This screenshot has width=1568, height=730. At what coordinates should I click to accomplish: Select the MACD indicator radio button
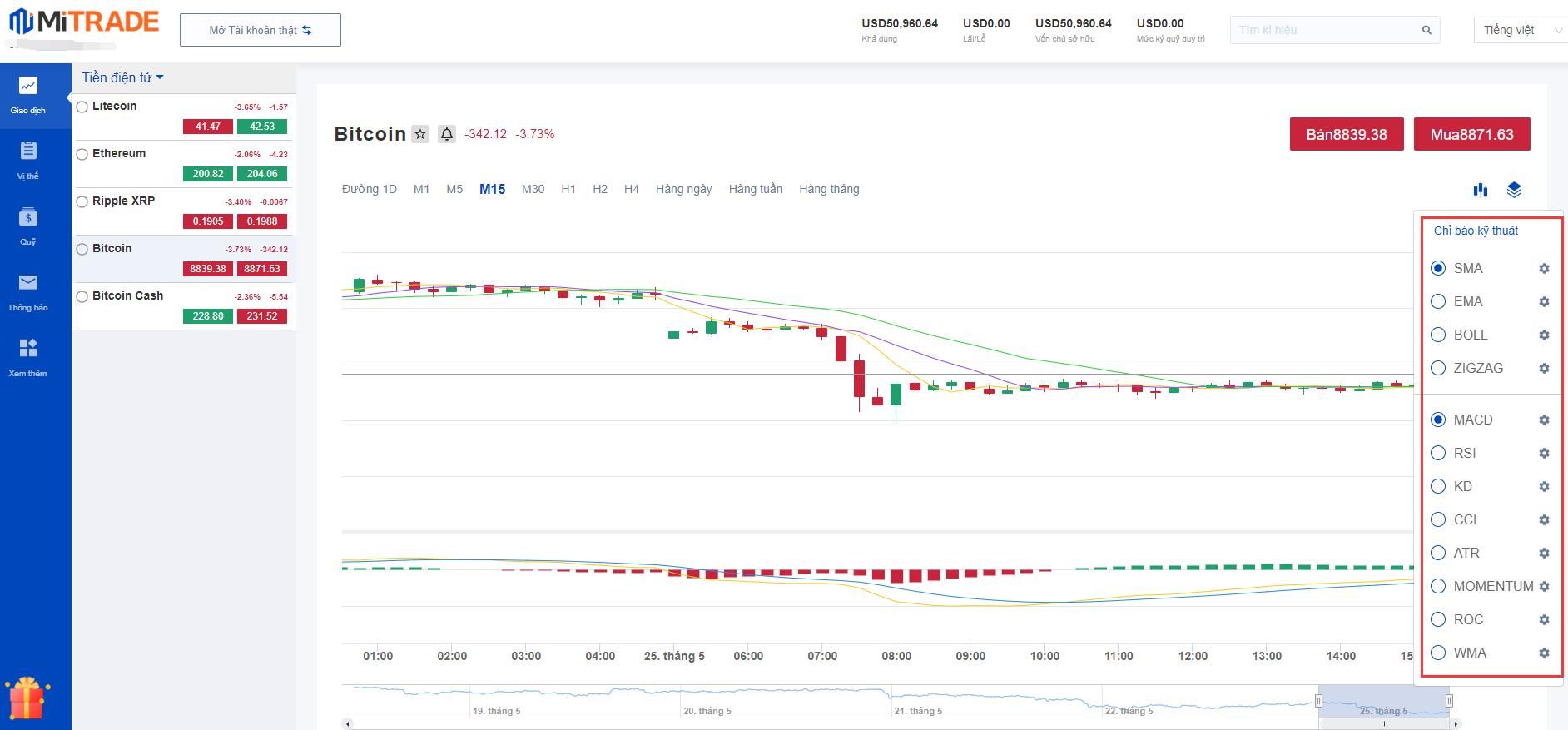(x=1438, y=420)
